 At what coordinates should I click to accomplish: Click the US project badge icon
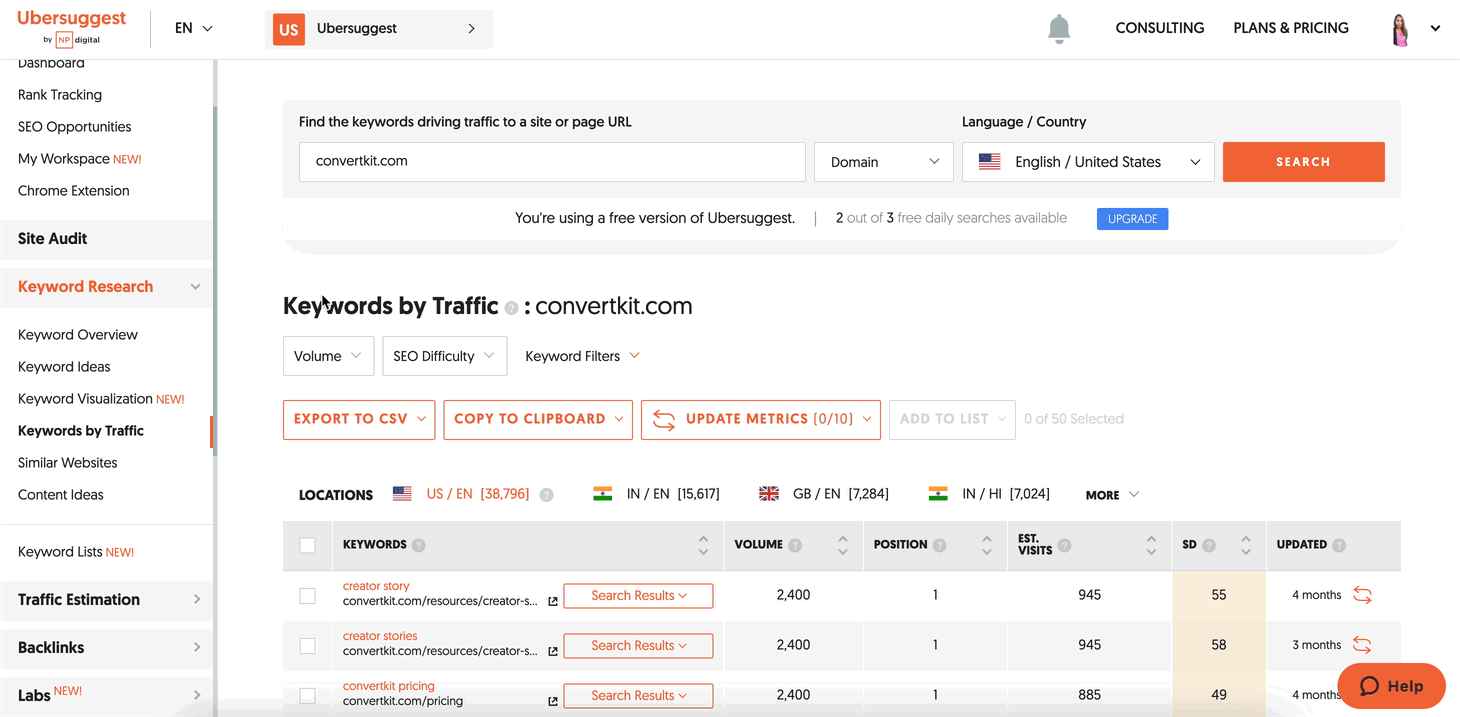289,29
